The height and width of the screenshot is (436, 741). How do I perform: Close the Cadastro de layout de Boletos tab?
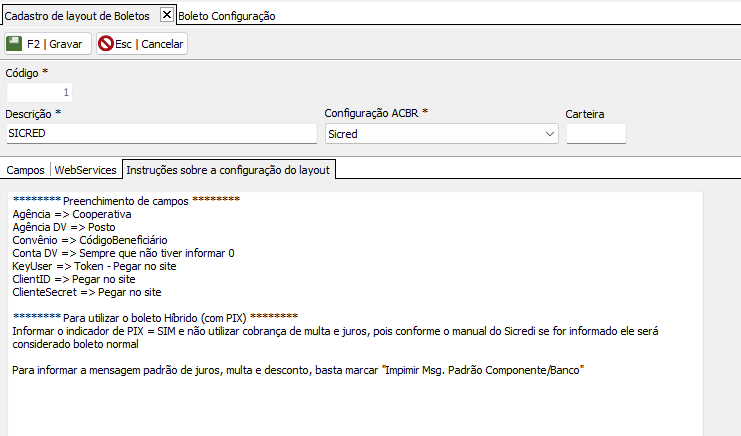167,15
